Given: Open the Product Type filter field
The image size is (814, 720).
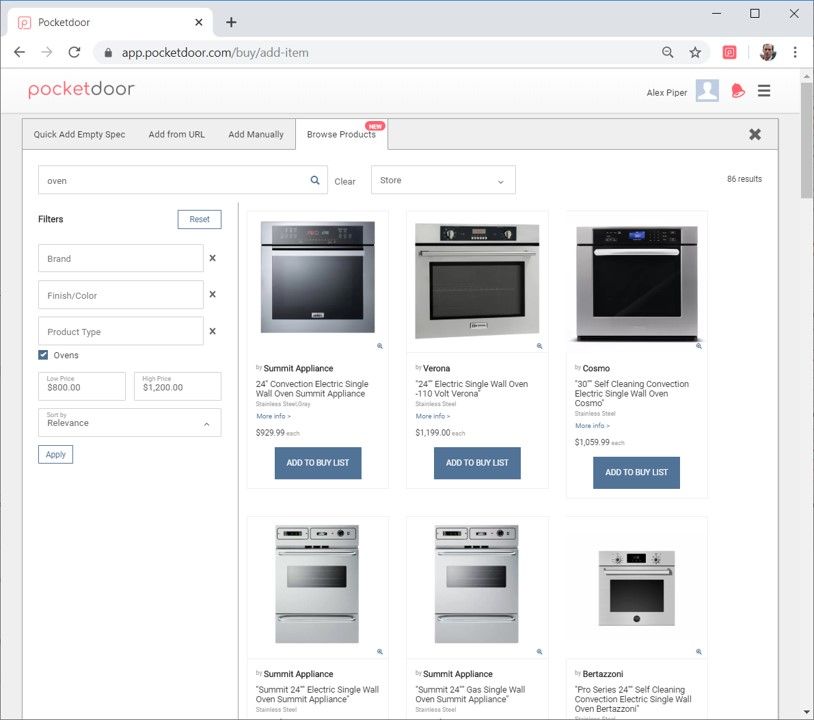Looking at the screenshot, I should tap(121, 331).
